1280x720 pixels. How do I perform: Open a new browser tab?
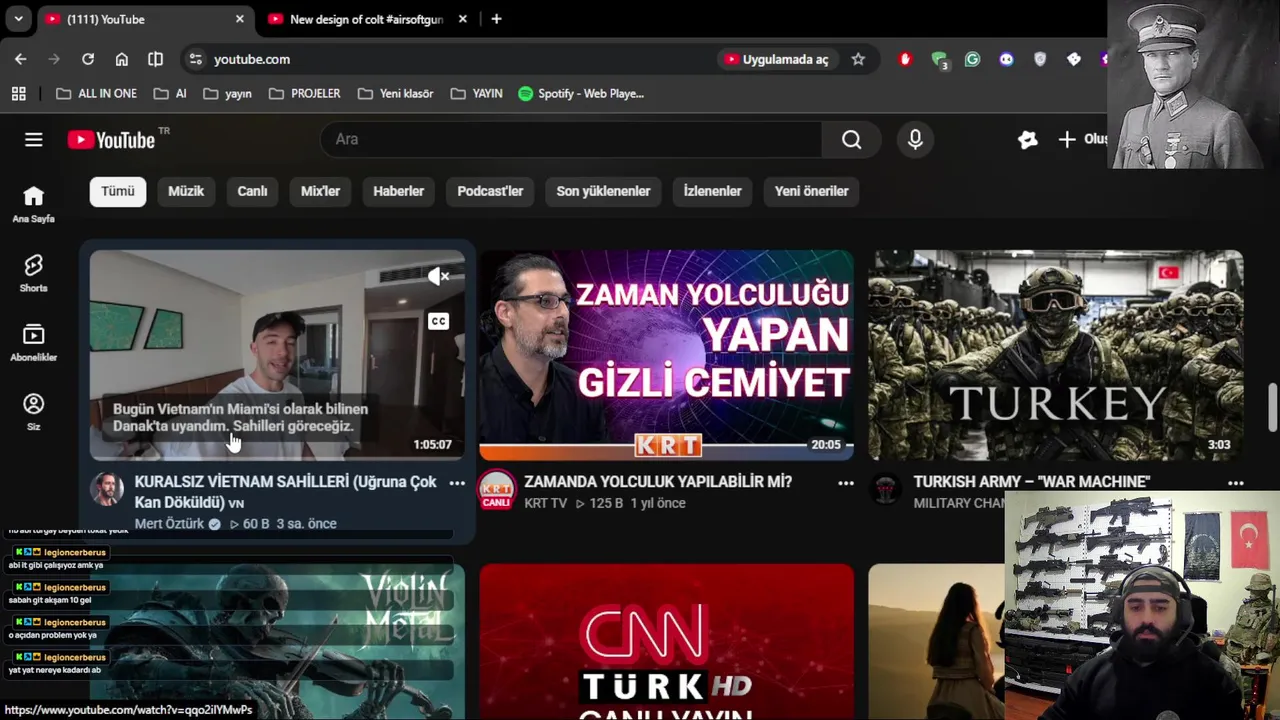click(x=496, y=19)
